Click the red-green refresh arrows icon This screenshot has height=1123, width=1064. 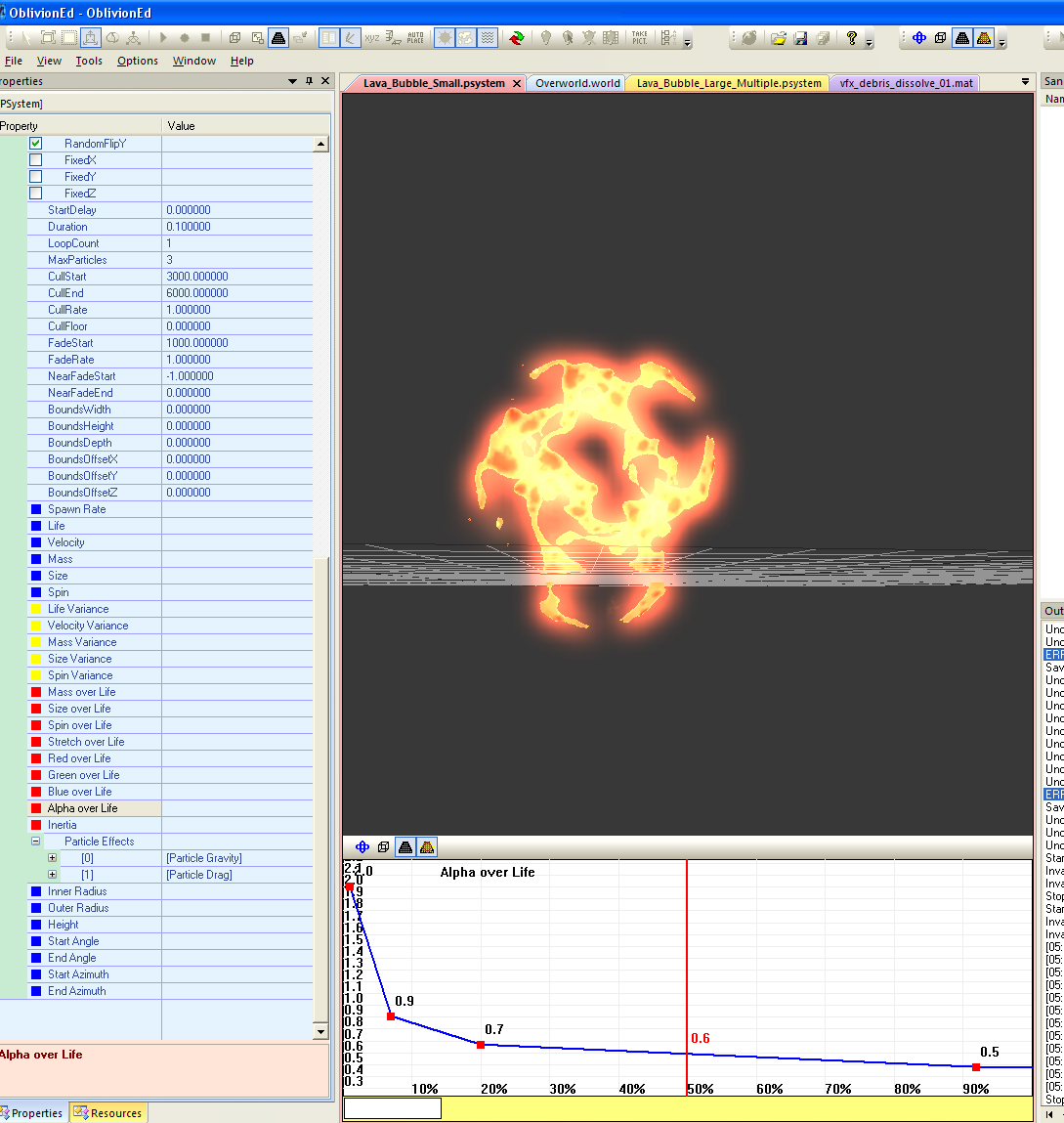[x=517, y=38]
